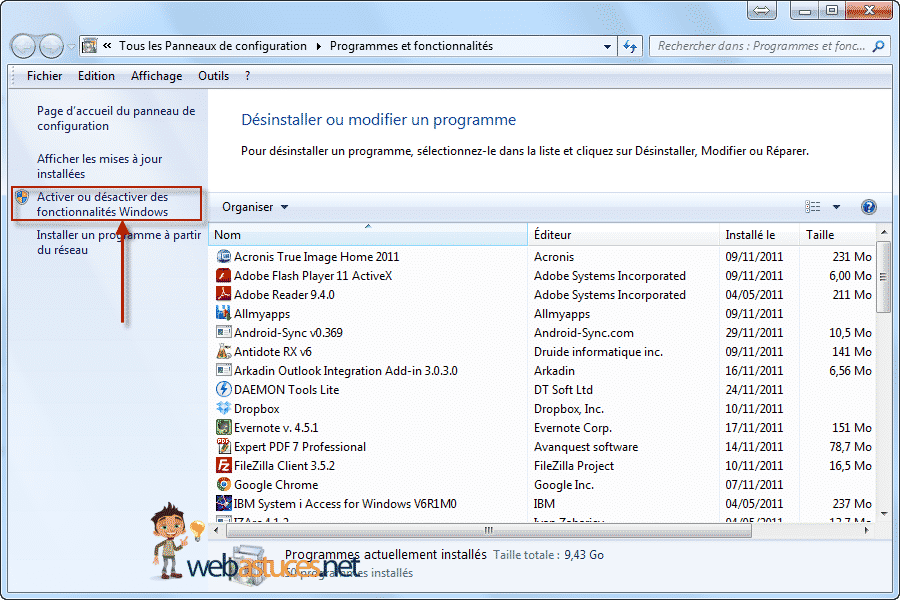The width and height of the screenshot is (900, 600).
Task: Click the FileZilla Client icon
Action: pyautogui.click(x=224, y=466)
